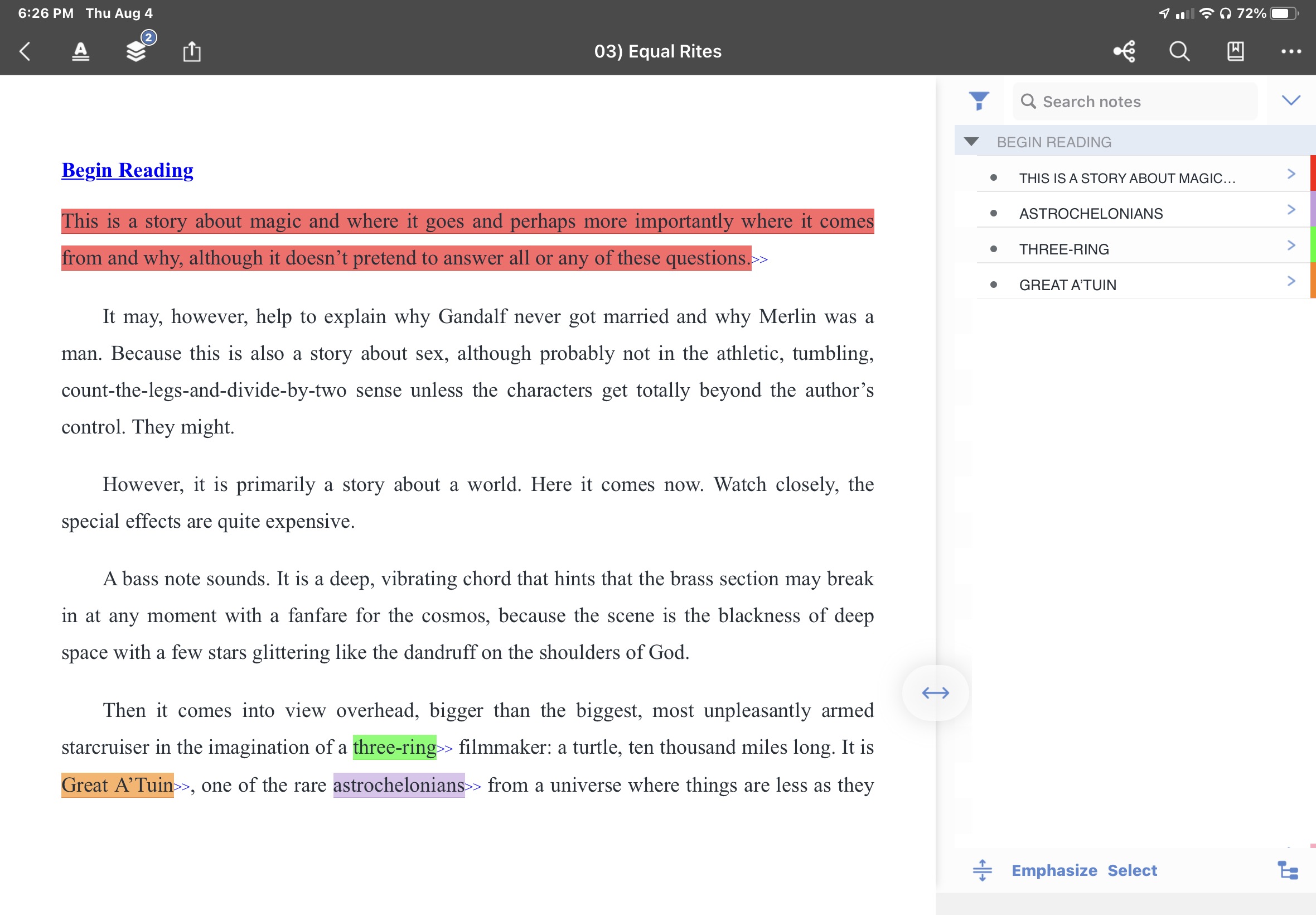
Task: Tap the expand-collapse vertical arrows icon
Action: click(982, 870)
